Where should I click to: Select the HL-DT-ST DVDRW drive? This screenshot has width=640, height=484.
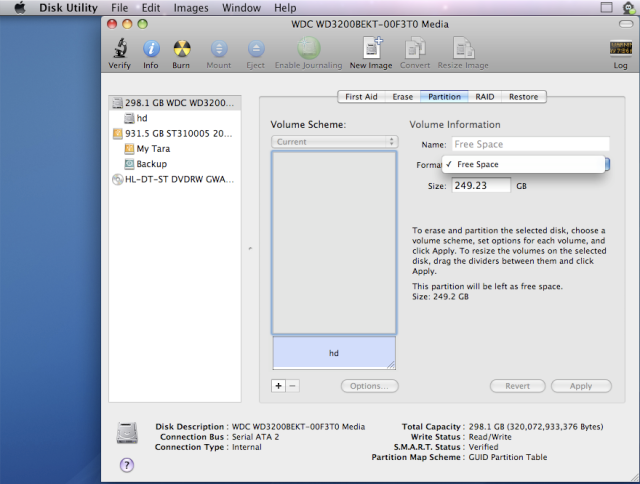point(175,179)
